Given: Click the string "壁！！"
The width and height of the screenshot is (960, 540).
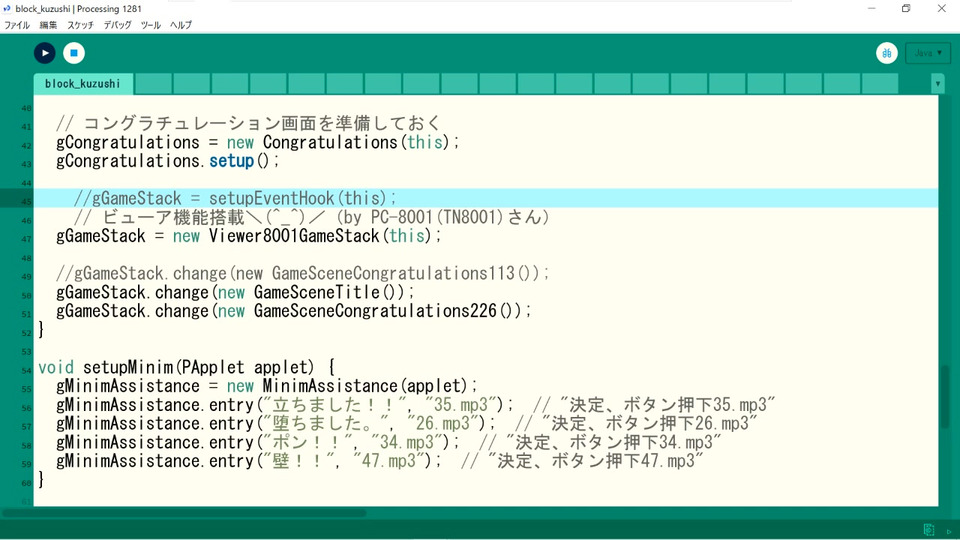Looking at the screenshot, I should tap(298, 461).
